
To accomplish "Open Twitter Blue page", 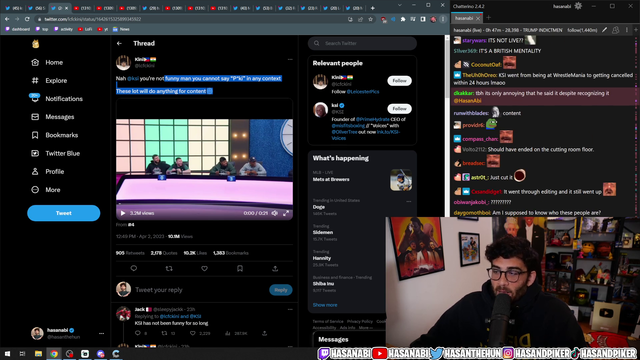I will (55, 153).
